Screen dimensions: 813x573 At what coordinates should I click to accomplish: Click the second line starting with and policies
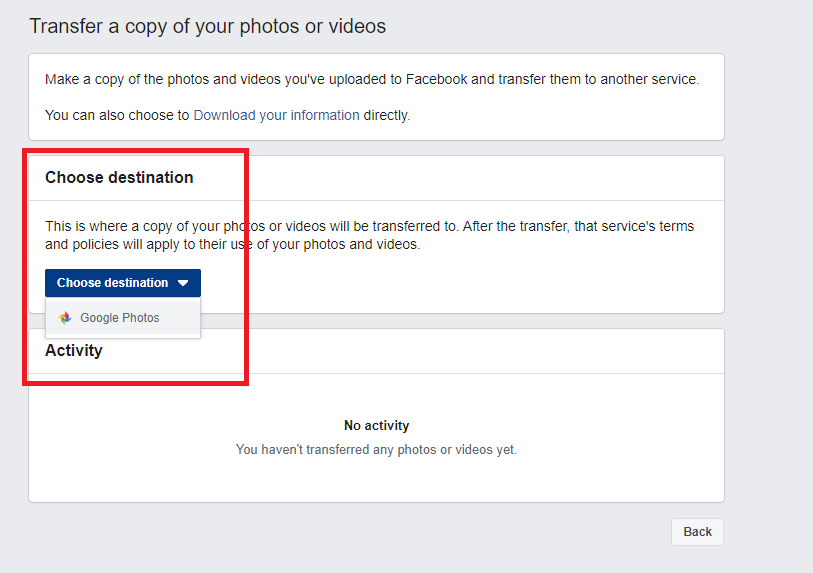pos(232,244)
